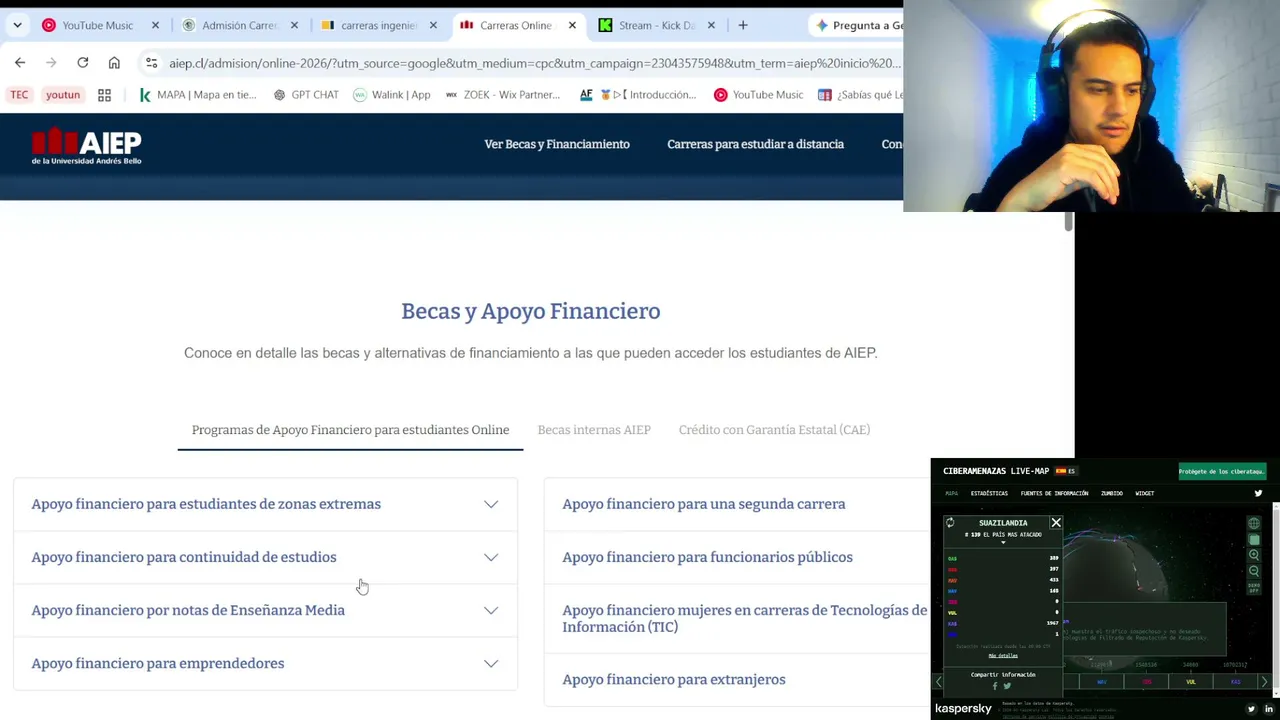
Task: Reload the AIEP page
Action: [83, 63]
